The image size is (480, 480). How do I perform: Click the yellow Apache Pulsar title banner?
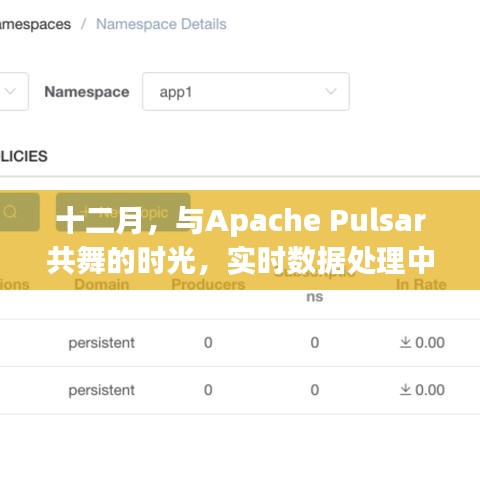240,240
